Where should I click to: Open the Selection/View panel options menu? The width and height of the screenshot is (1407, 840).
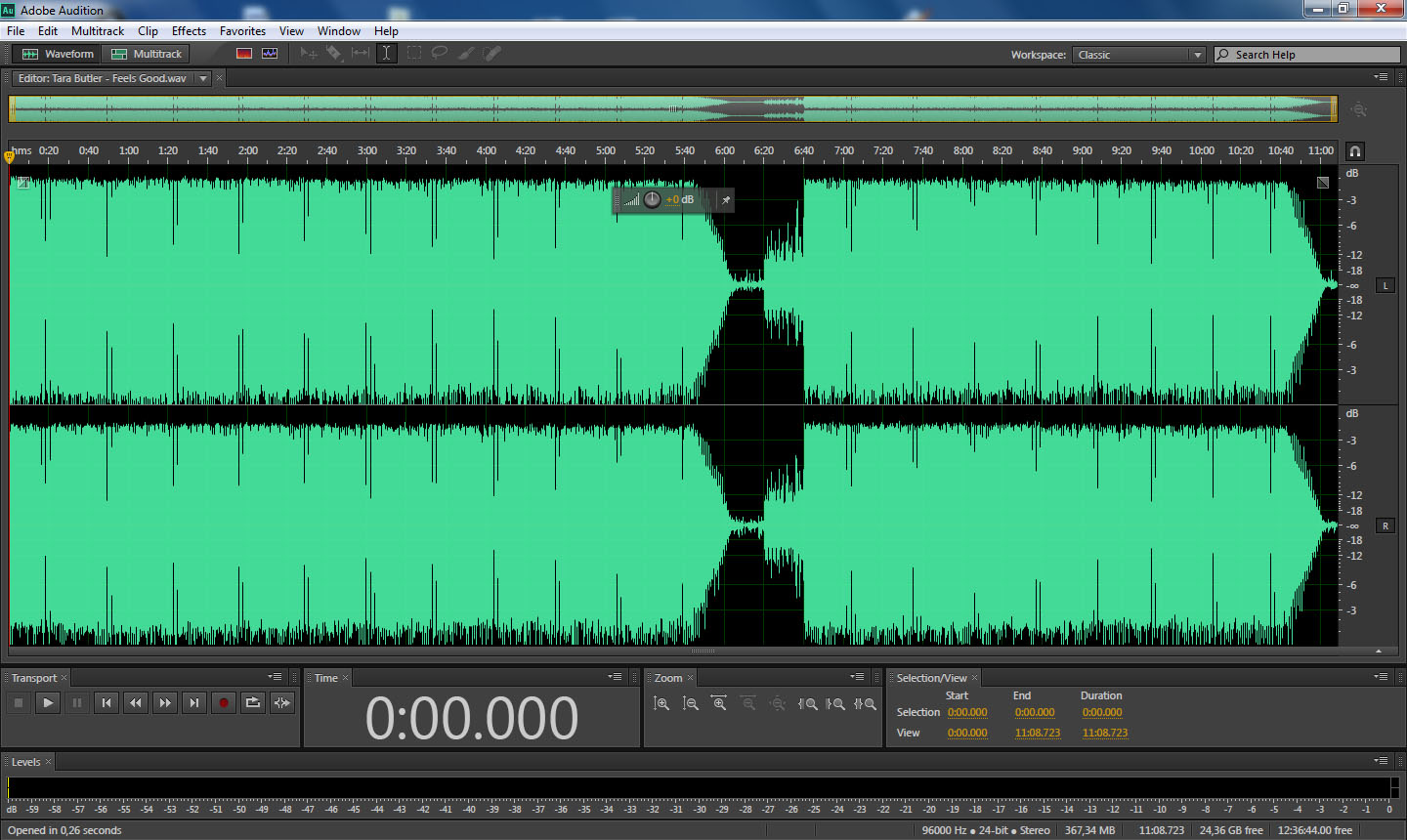[x=1381, y=677]
